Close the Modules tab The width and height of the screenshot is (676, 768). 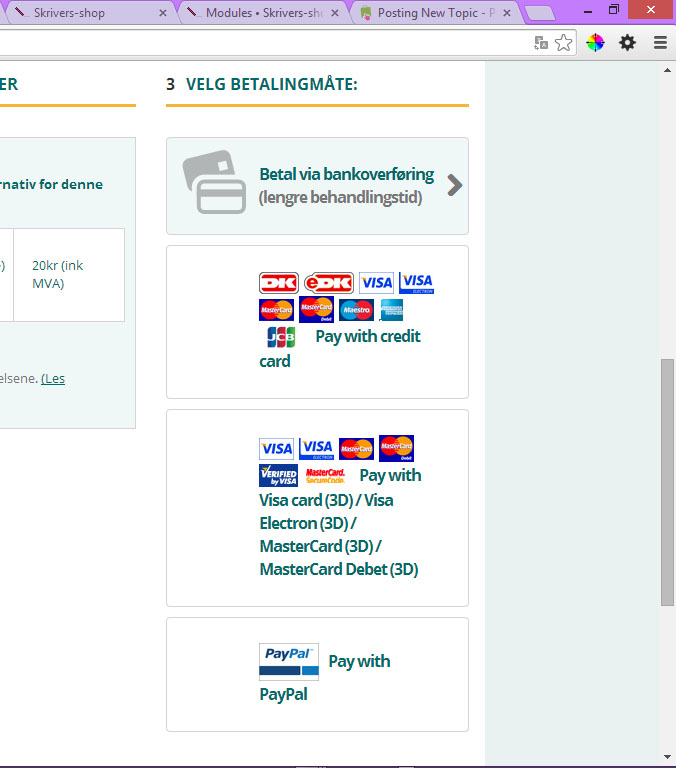coord(335,13)
